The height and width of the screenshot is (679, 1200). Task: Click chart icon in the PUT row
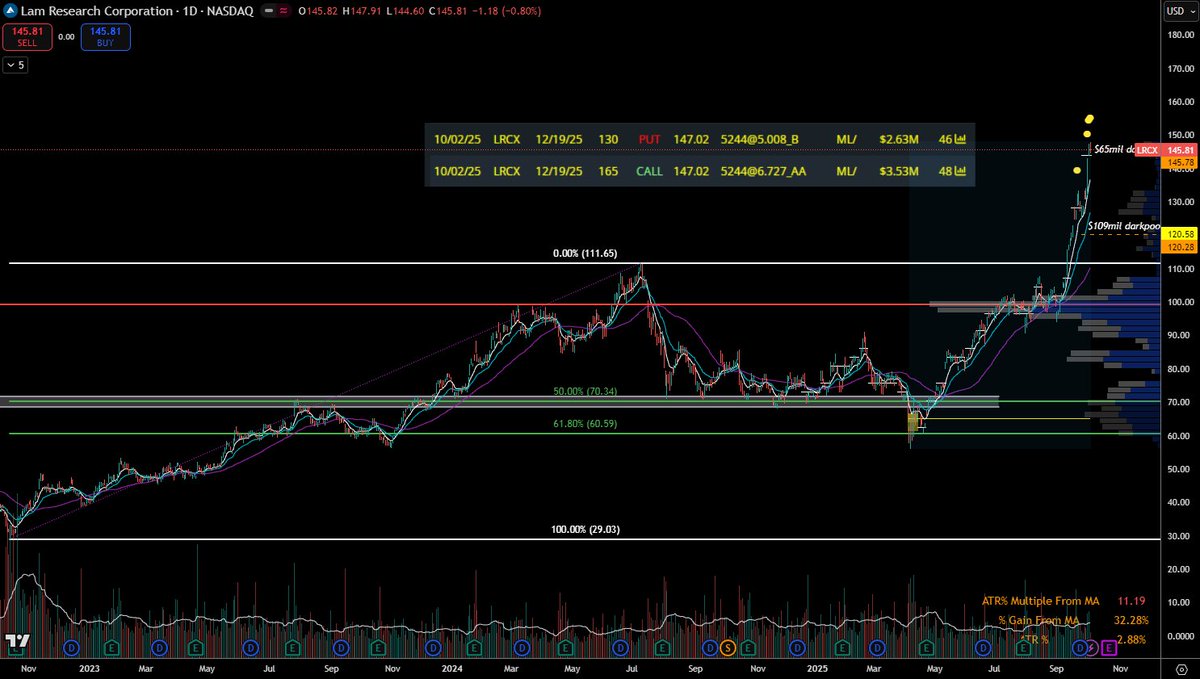click(x=960, y=139)
